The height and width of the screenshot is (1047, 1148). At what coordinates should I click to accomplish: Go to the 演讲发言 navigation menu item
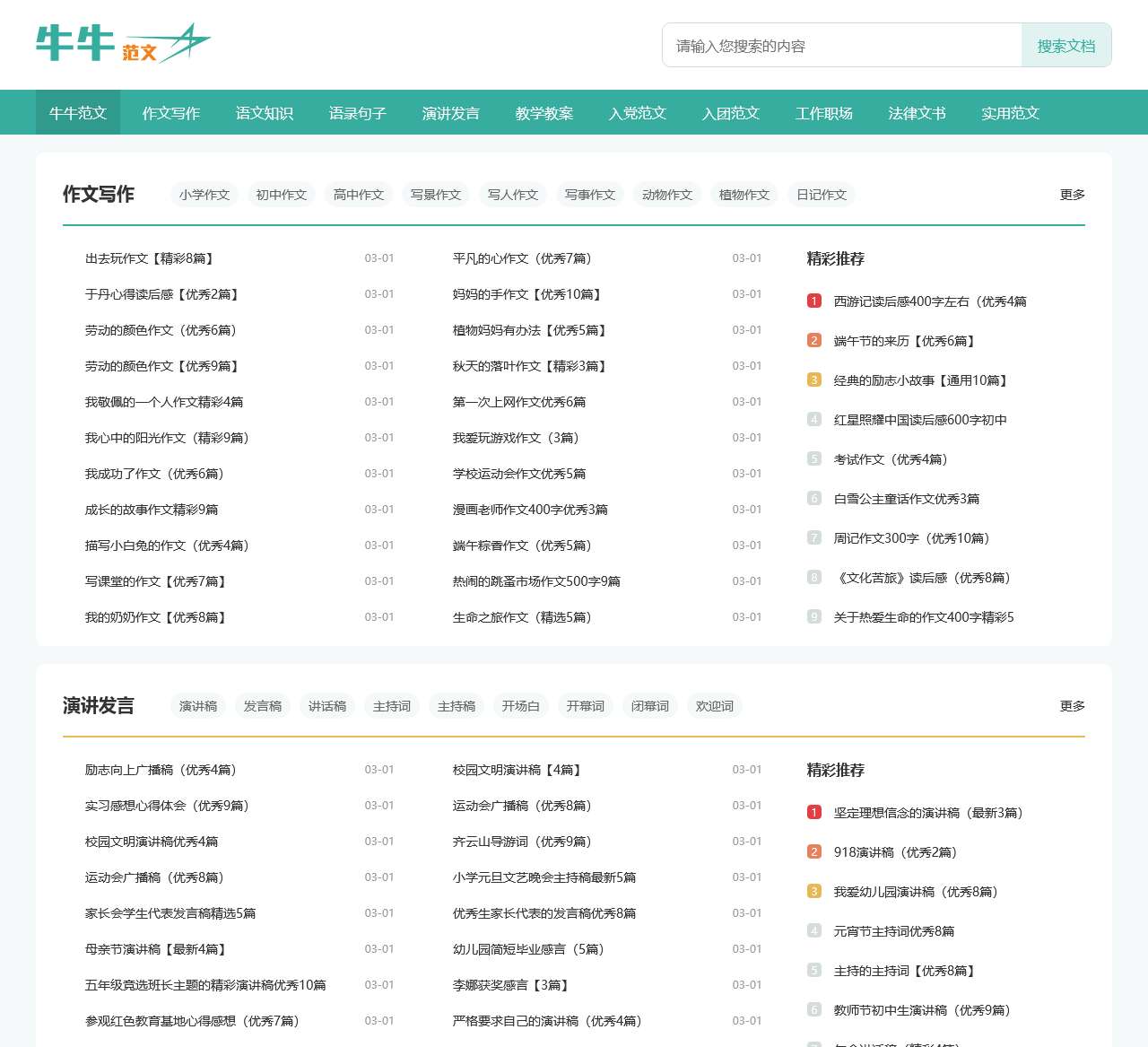451,113
